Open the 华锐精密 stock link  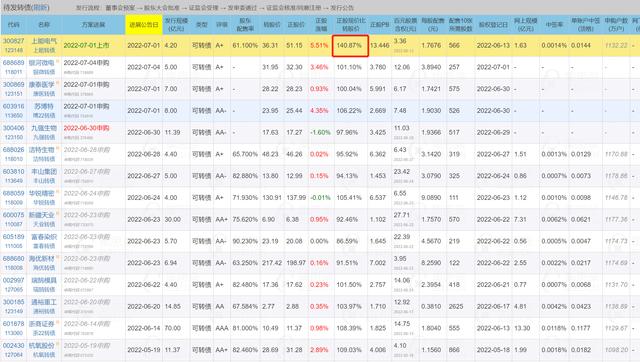[x=41, y=193]
